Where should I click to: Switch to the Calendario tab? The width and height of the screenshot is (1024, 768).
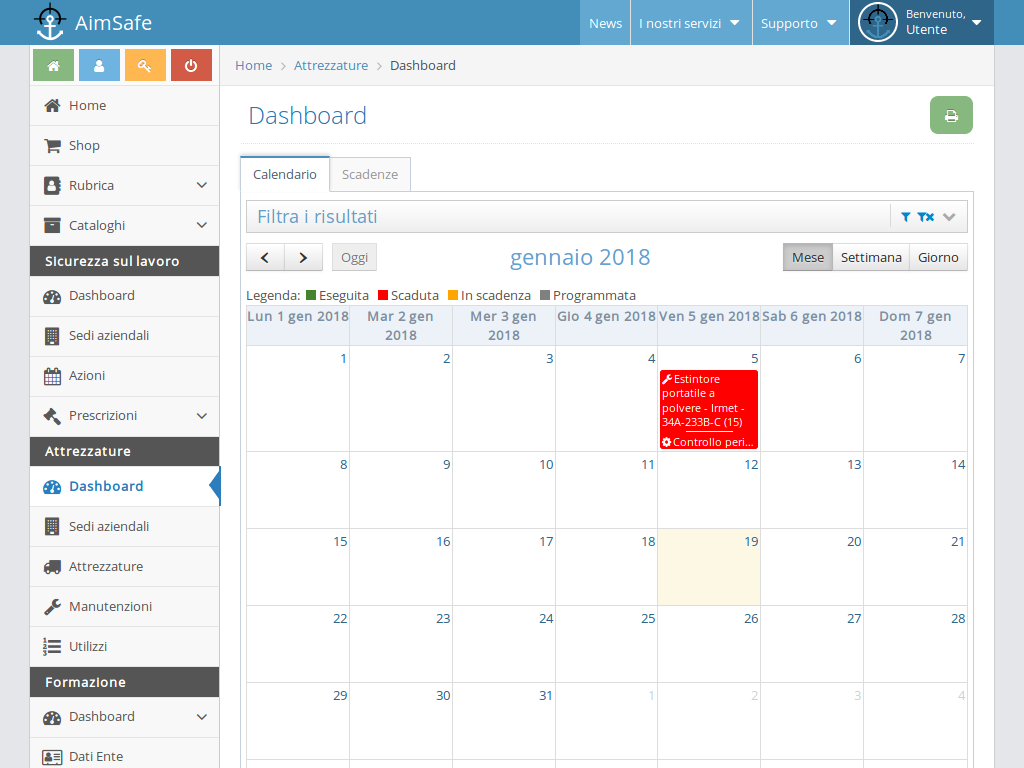(x=285, y=174)
